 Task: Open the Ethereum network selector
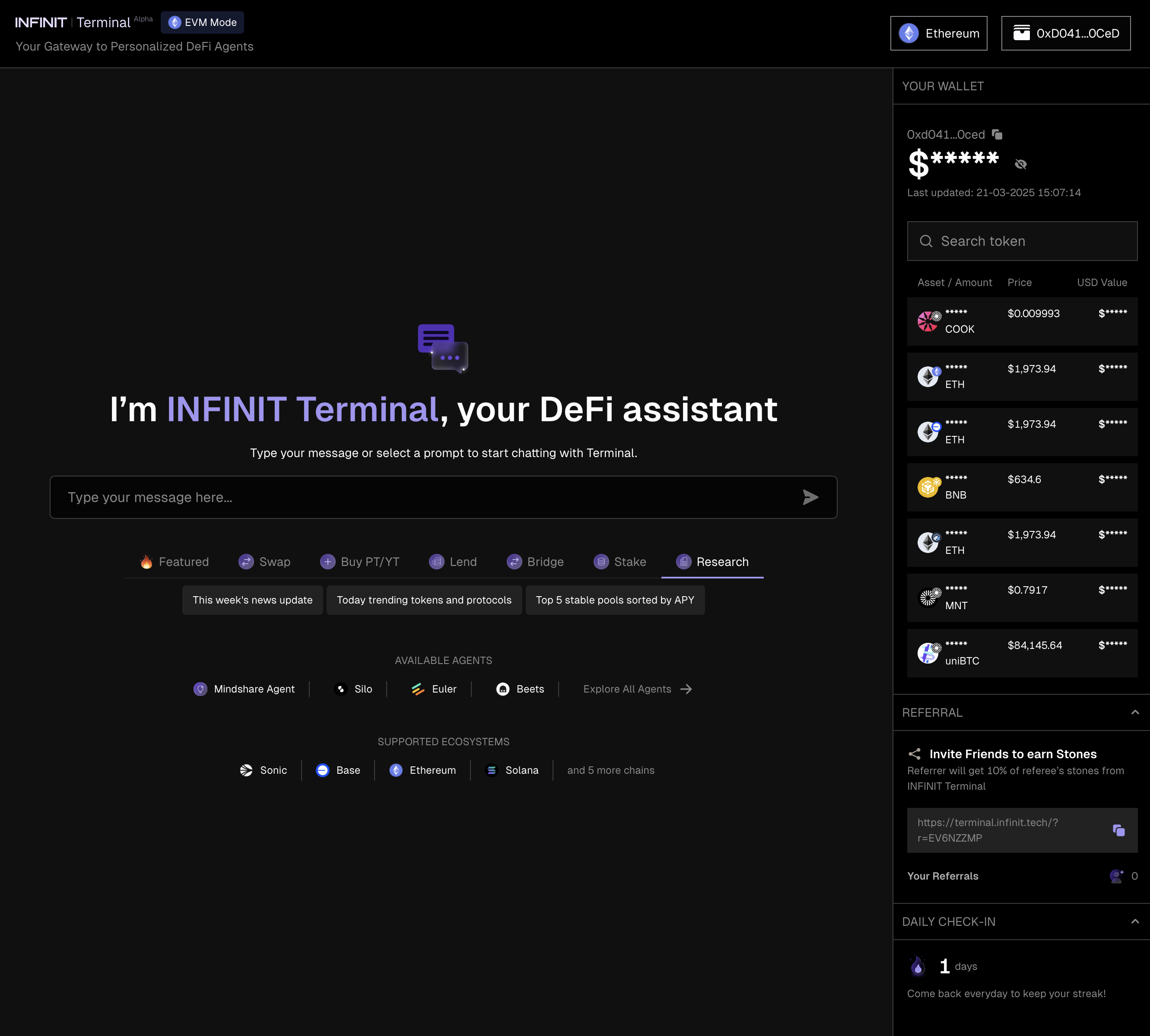point(938,33)
